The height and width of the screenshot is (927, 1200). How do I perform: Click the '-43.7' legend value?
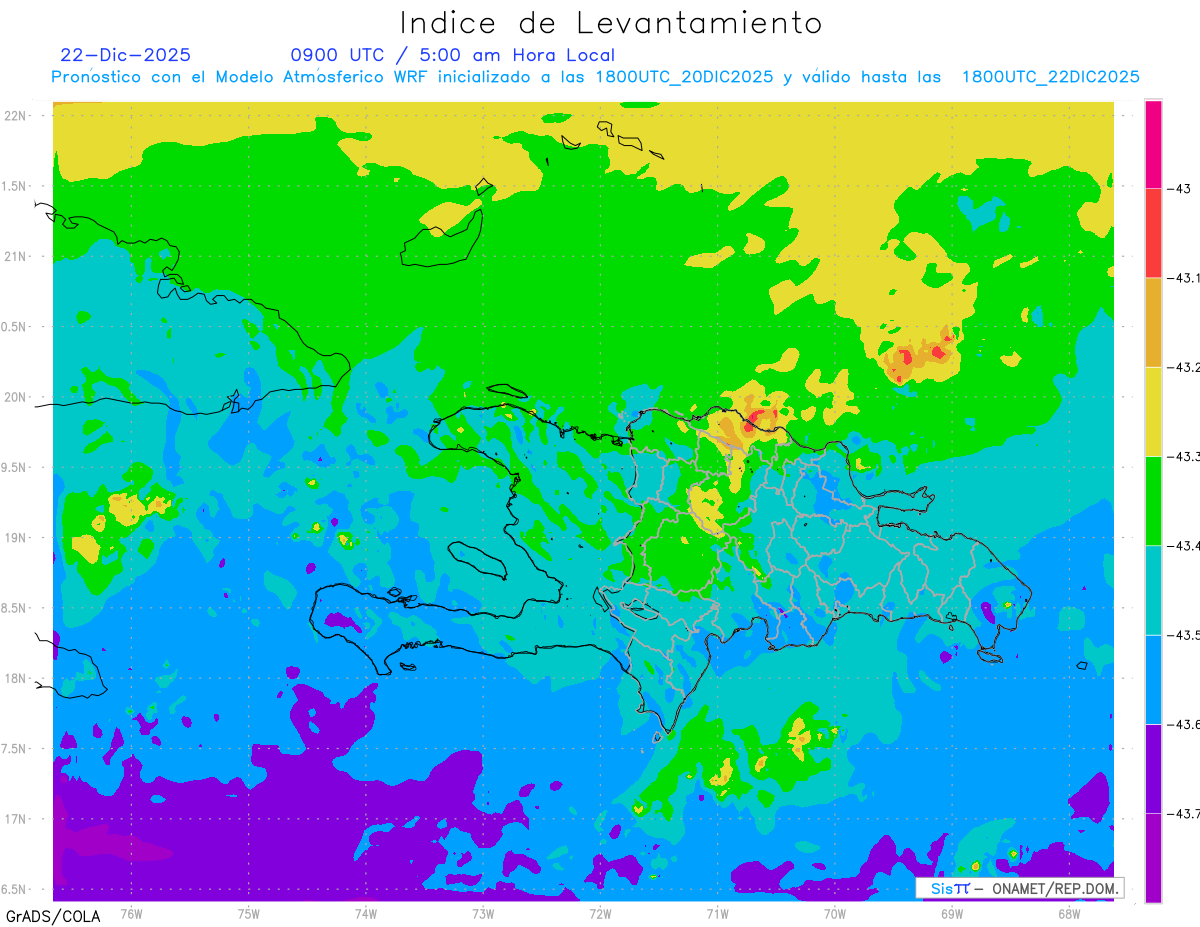coord(1184,813)
